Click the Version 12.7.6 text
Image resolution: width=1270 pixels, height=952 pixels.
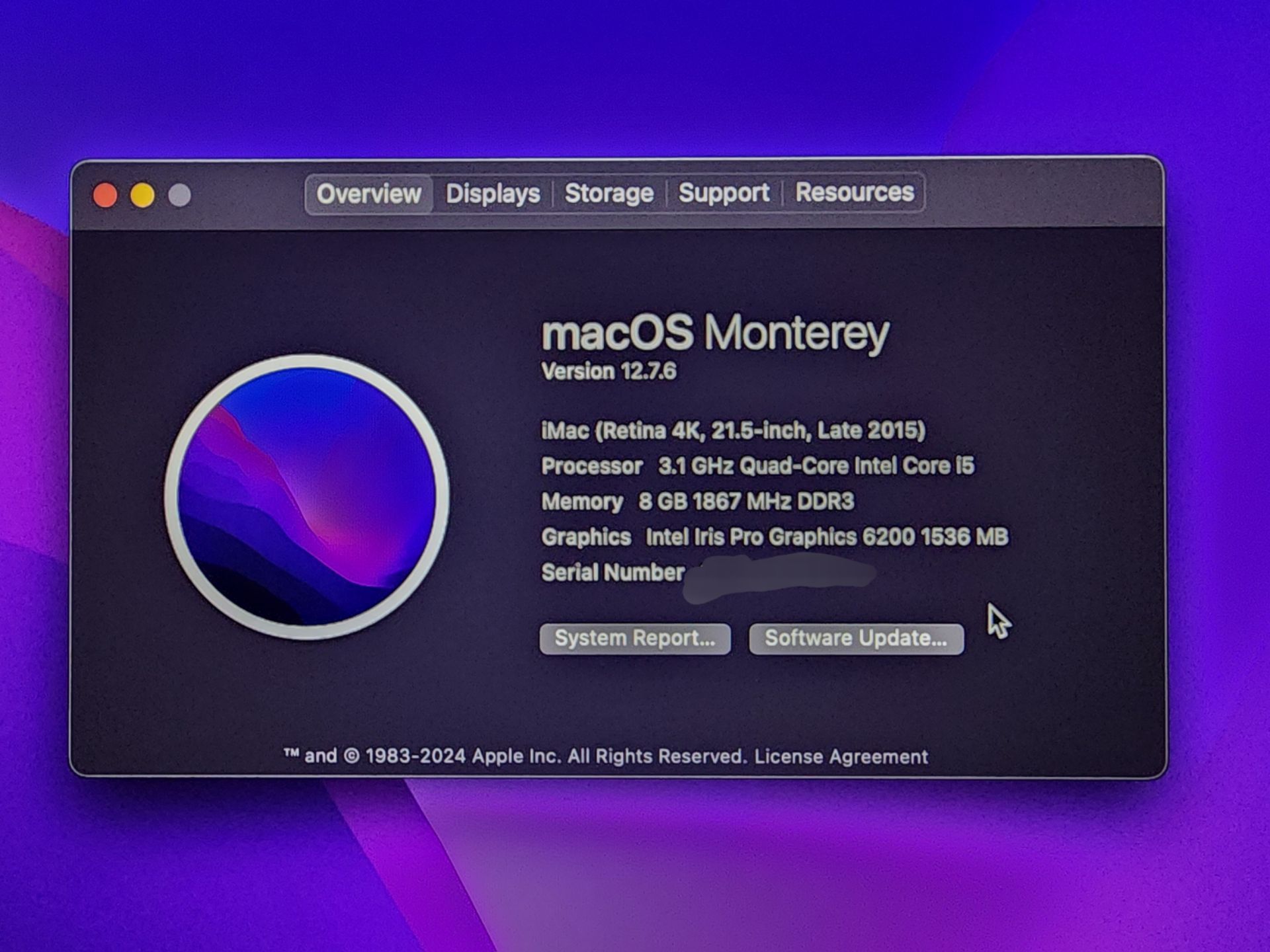[x=609, y=372]
